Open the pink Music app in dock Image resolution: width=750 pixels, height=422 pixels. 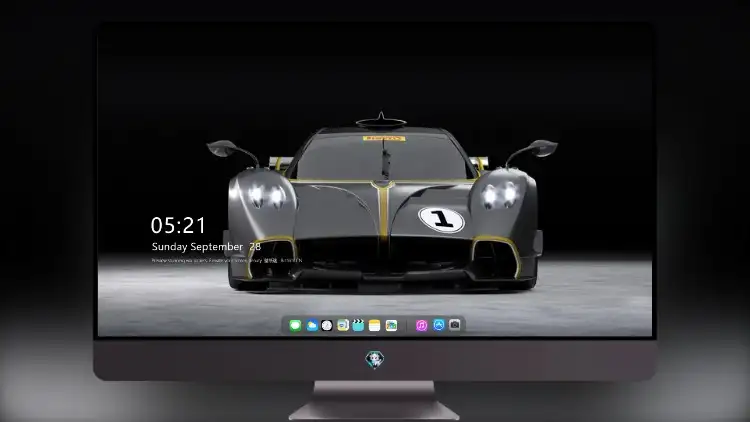(x=421, y=325)
